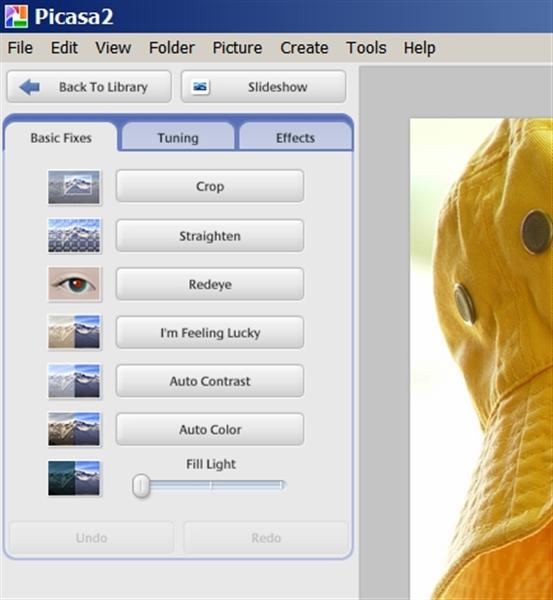Open the Effects tab
553x600 pixels.
coord(295,137)
